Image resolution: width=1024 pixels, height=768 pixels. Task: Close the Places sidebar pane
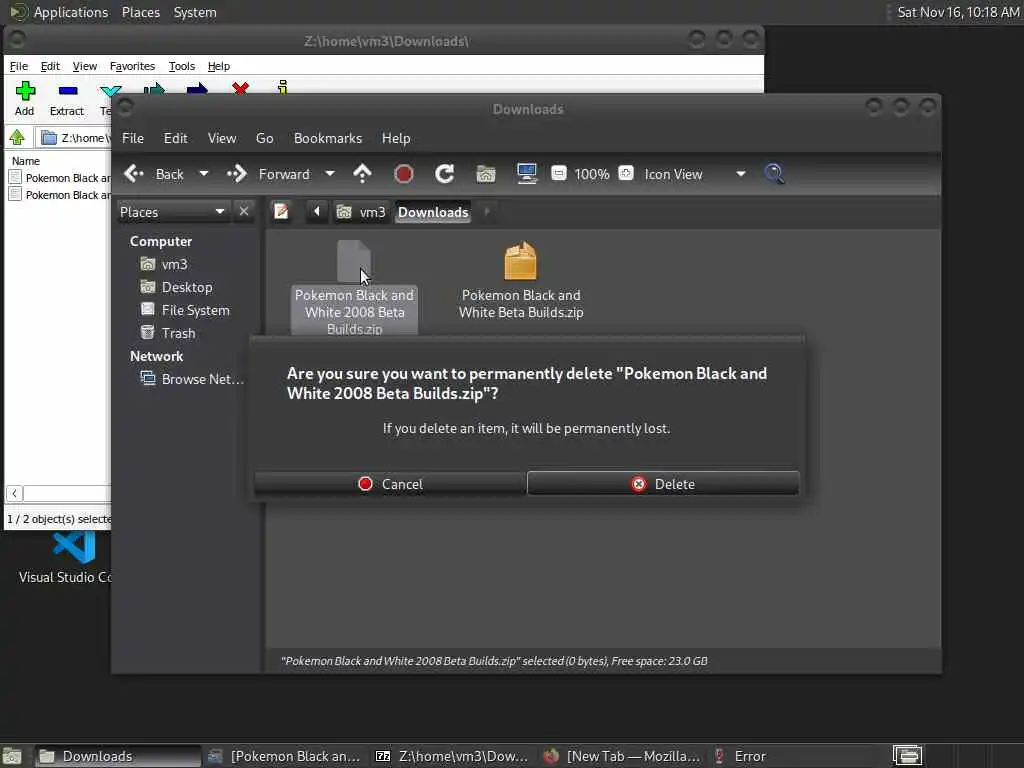pos(244,212)
